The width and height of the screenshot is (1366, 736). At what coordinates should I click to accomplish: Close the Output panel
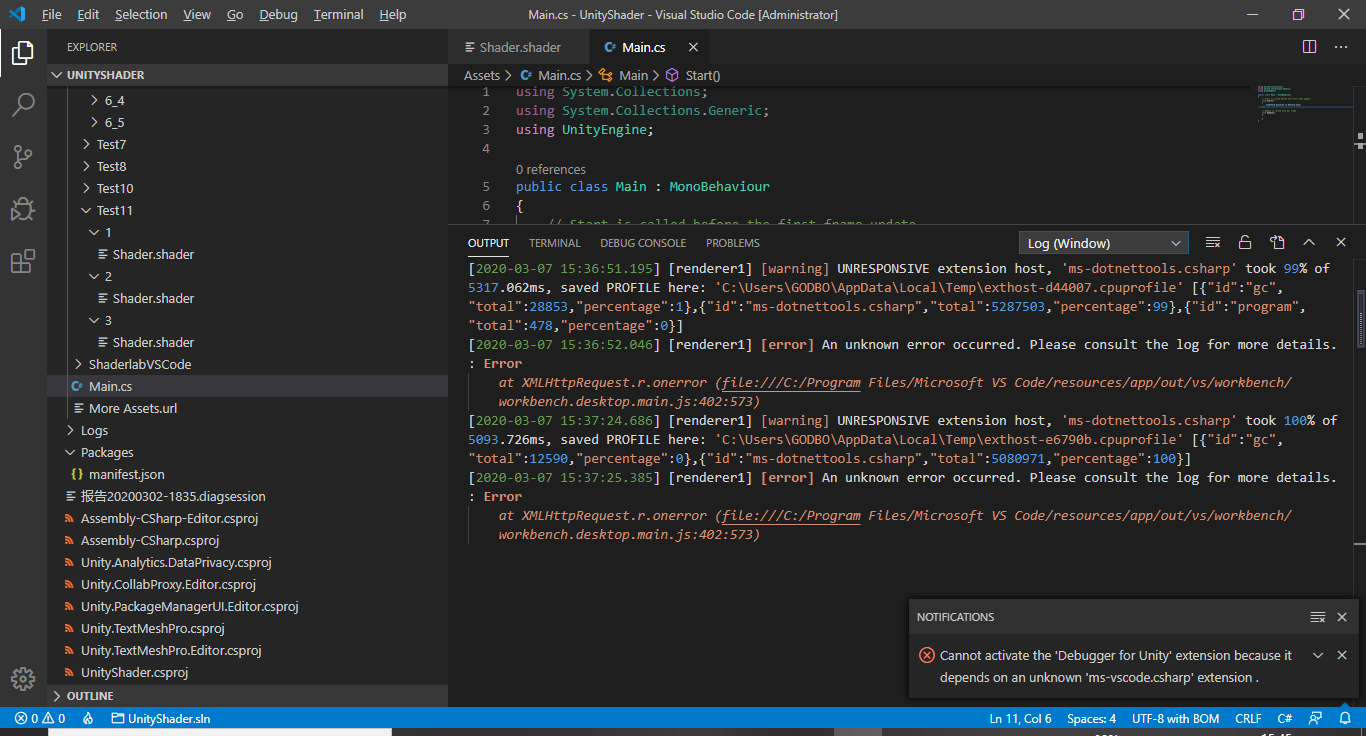(1341, 242)
